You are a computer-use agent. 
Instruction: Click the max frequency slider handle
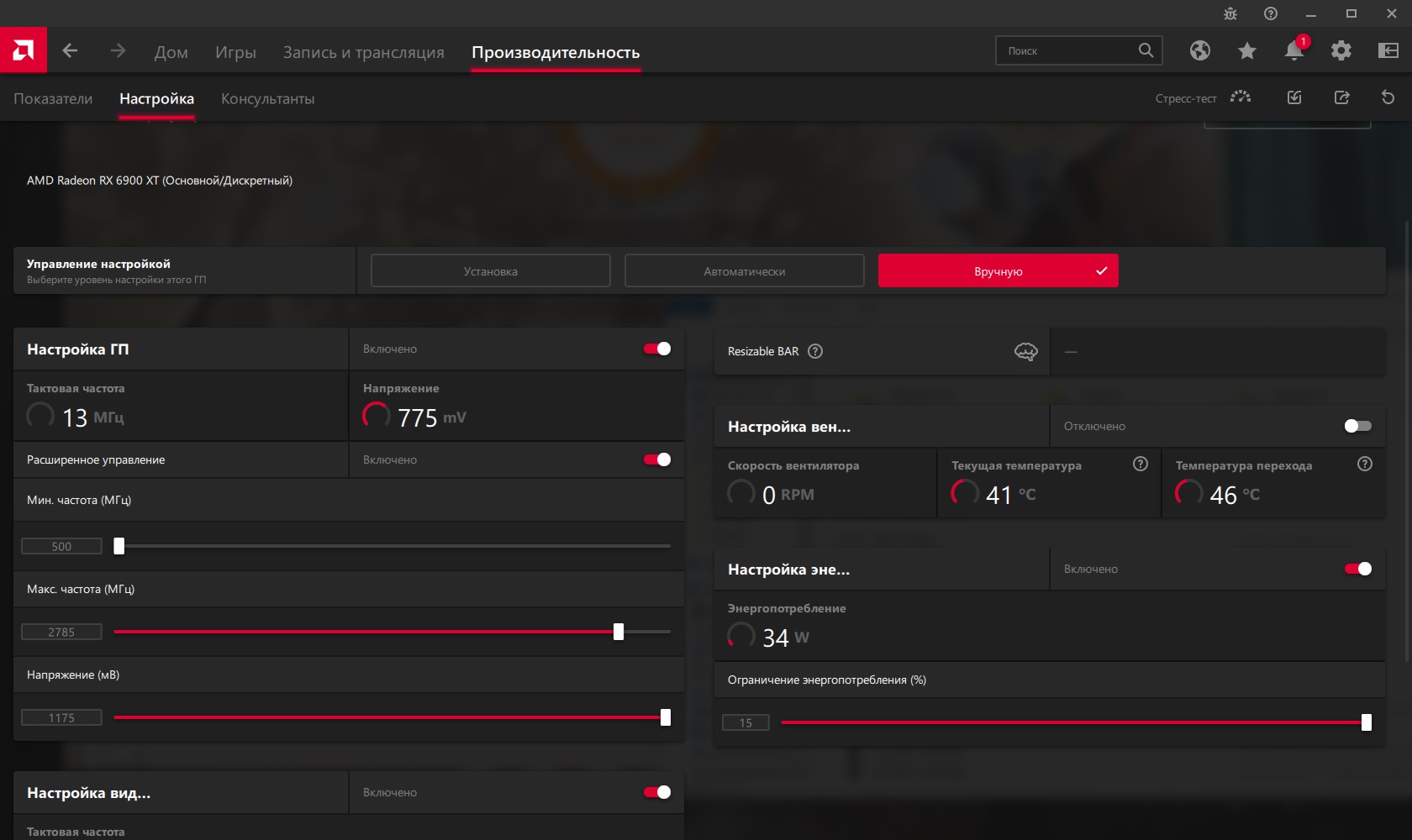coord(619,632)
